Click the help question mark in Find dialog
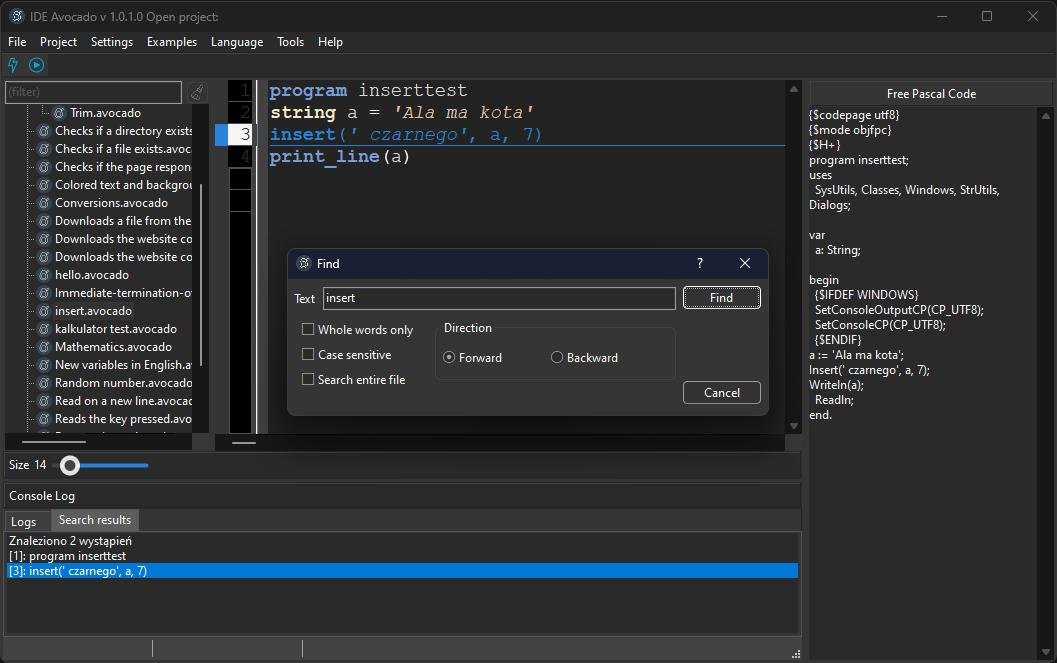Image resolution: width=1057 pixels, height=663 pixels. 699,263
